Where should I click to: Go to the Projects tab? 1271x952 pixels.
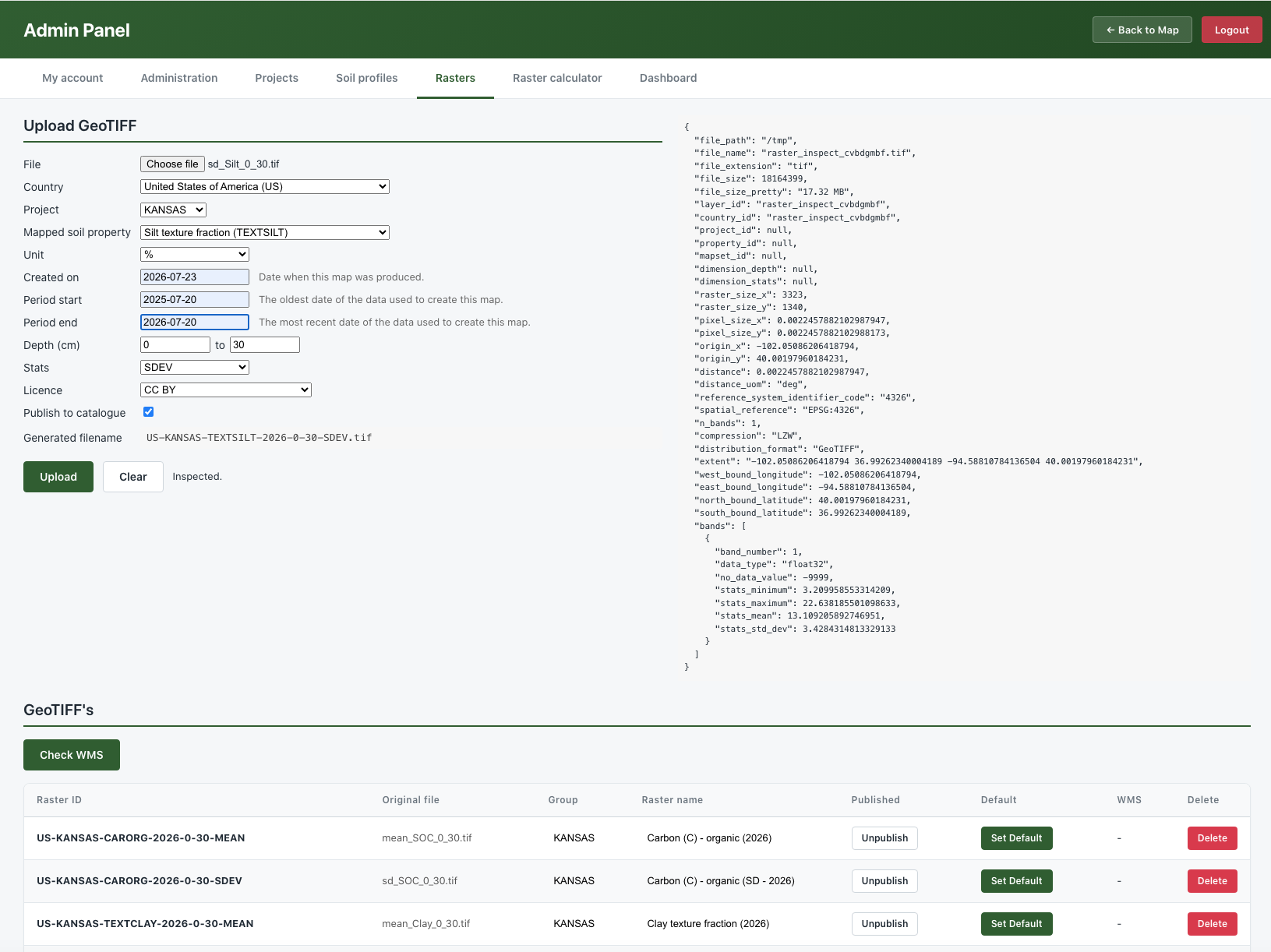pyautogui.click(x=277, y=78)
